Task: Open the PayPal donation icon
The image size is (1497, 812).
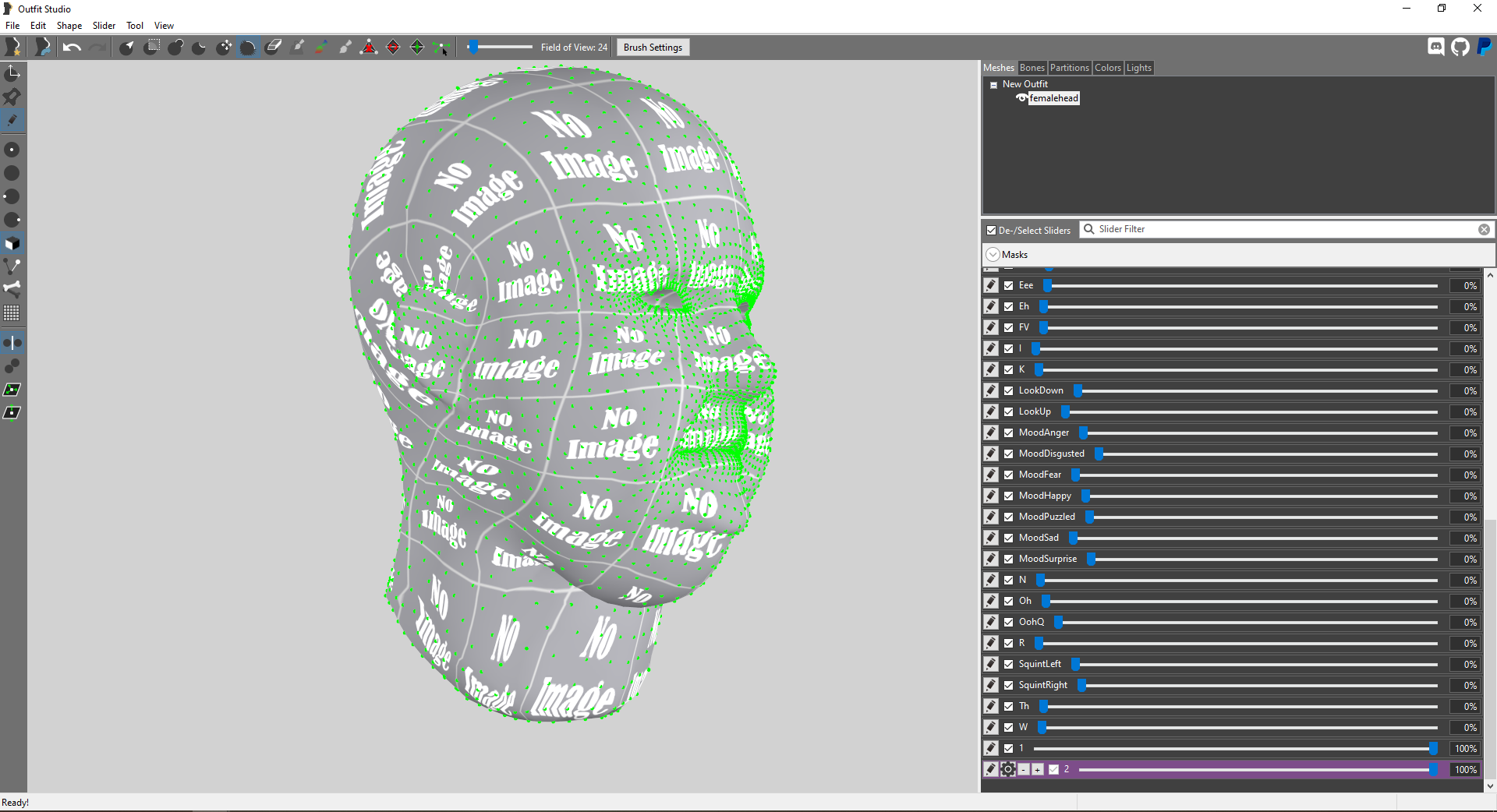Action: click(x=1485, y=47)
